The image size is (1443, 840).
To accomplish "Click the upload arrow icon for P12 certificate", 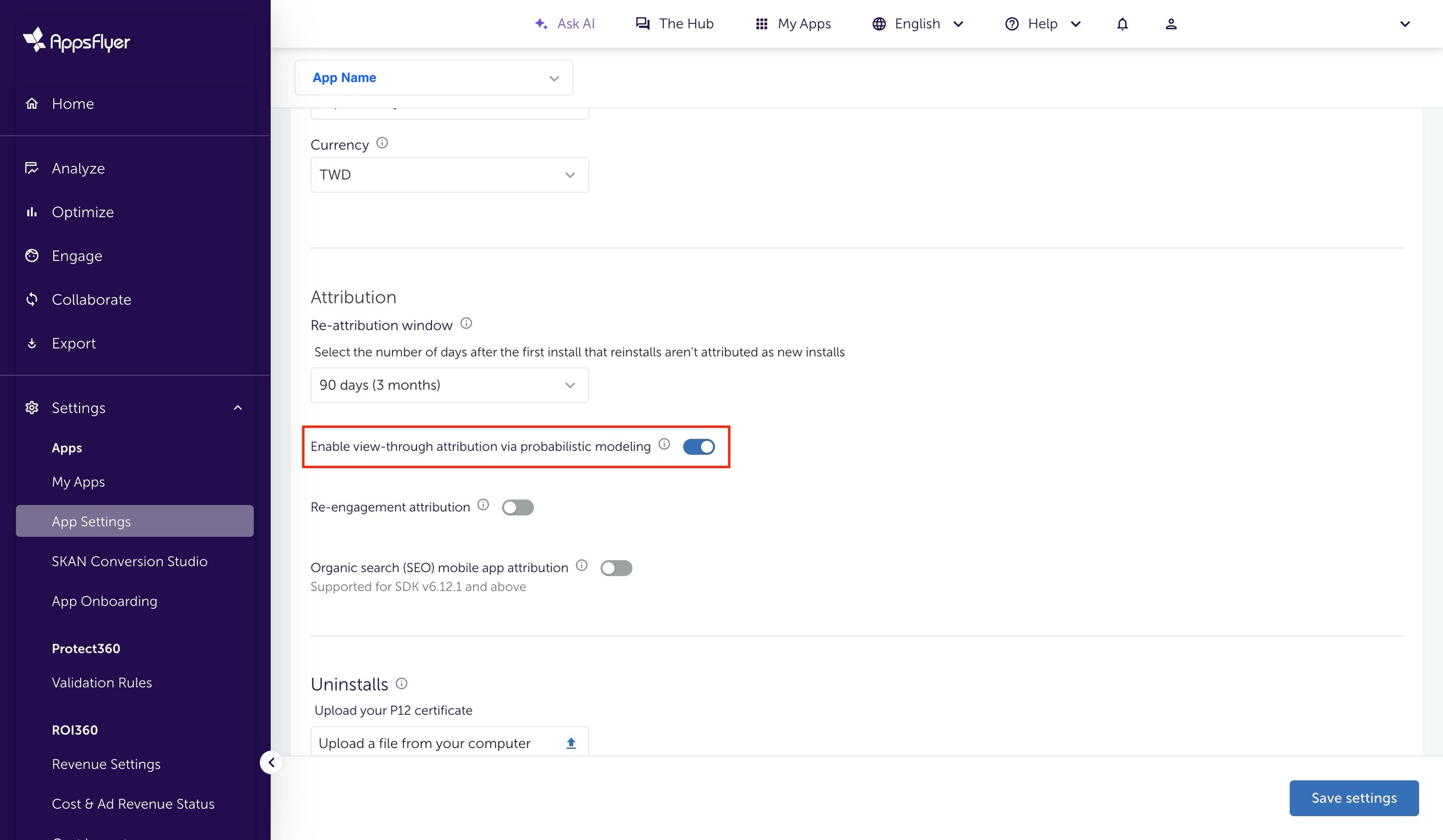I will [x=571, y=743].
